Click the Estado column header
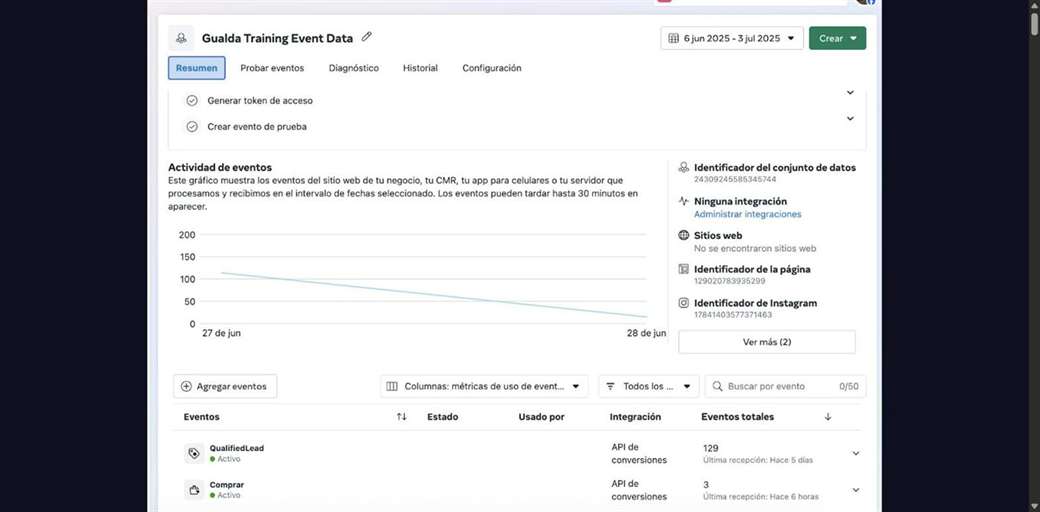The height and width of the screenshot is (512, 1040). [x=442, y=417]
